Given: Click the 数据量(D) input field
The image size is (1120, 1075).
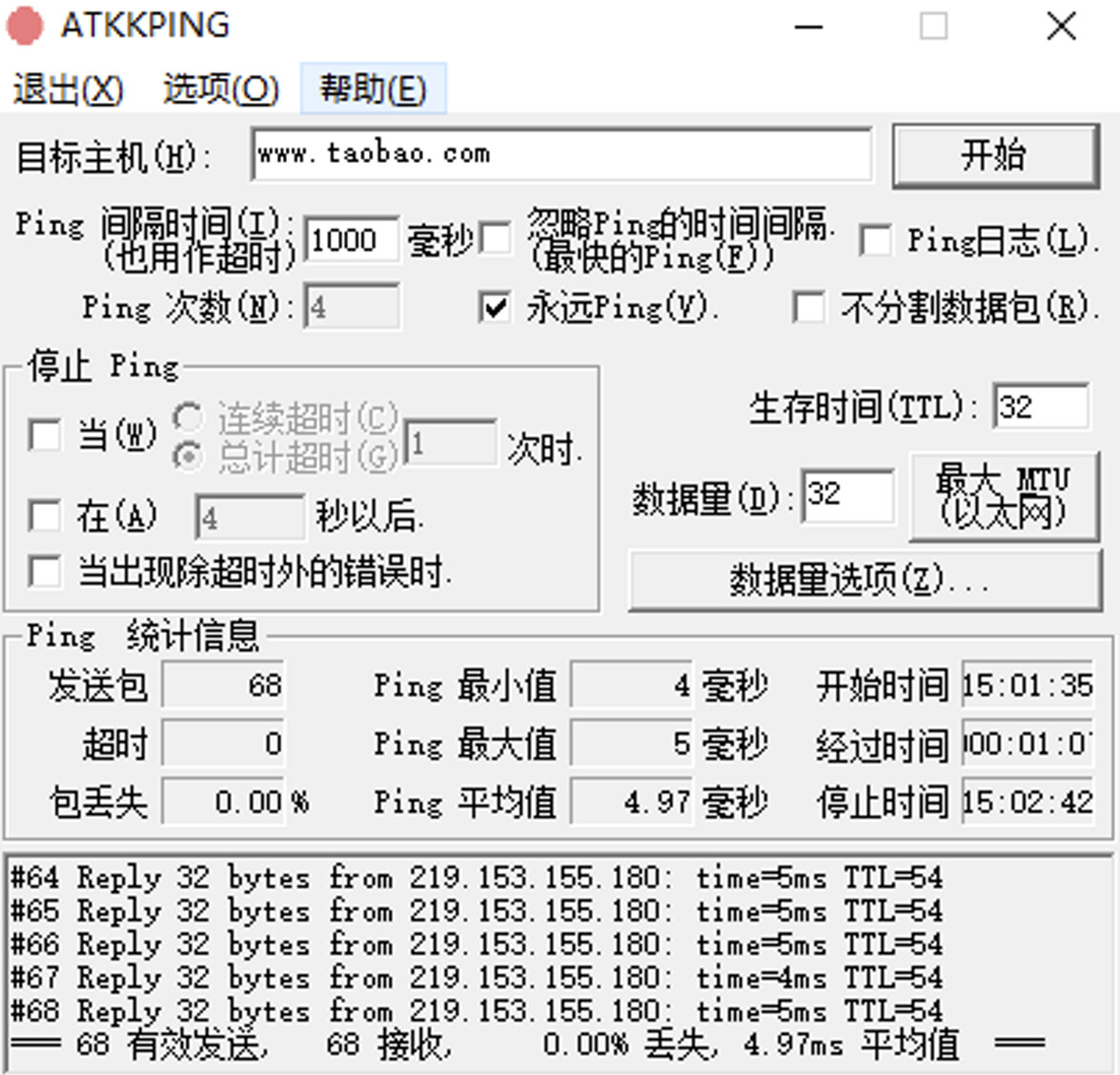Looking at the screenshot, I should pos(846,496).
